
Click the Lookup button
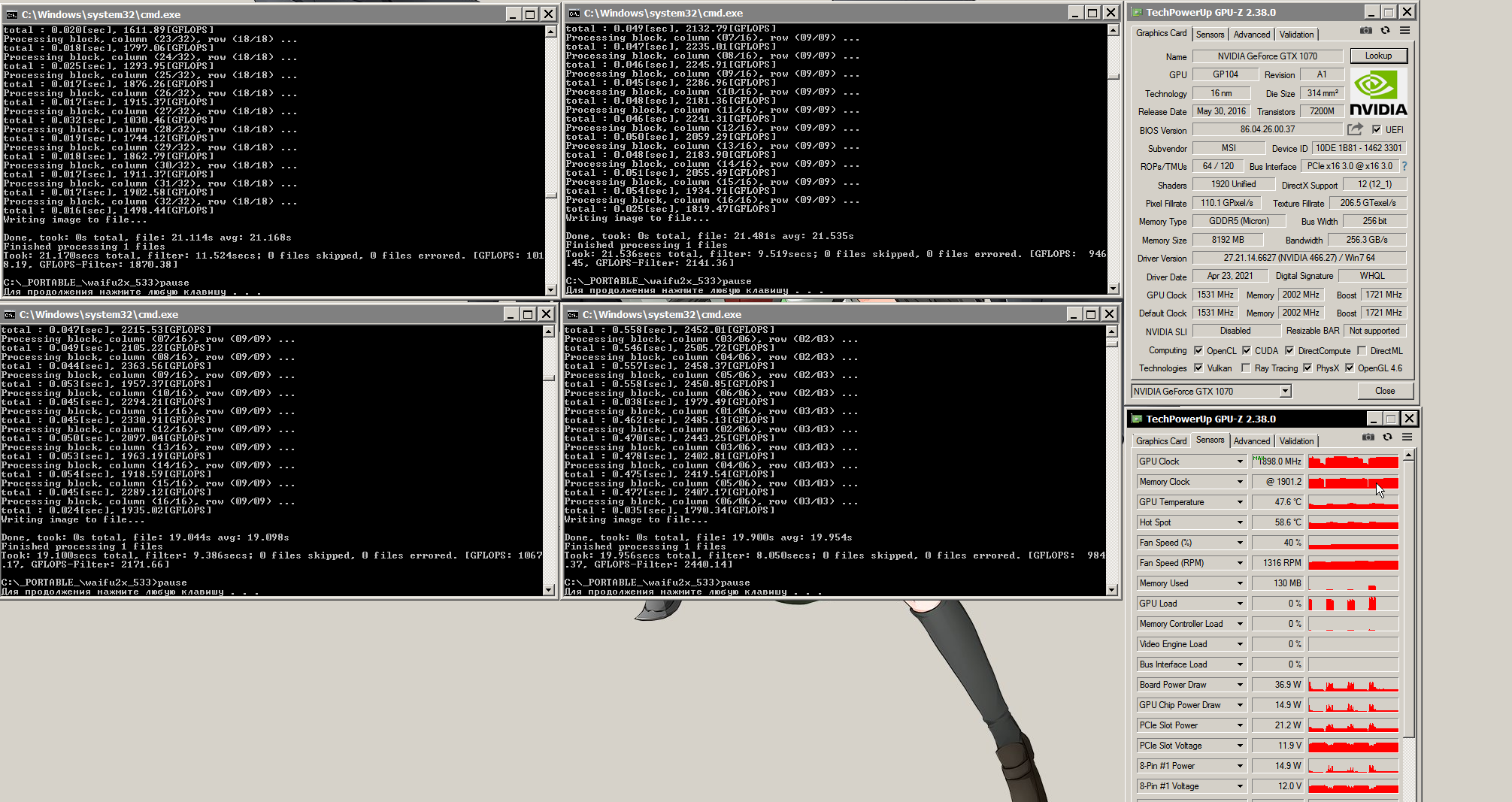(x=1378, y=56)
